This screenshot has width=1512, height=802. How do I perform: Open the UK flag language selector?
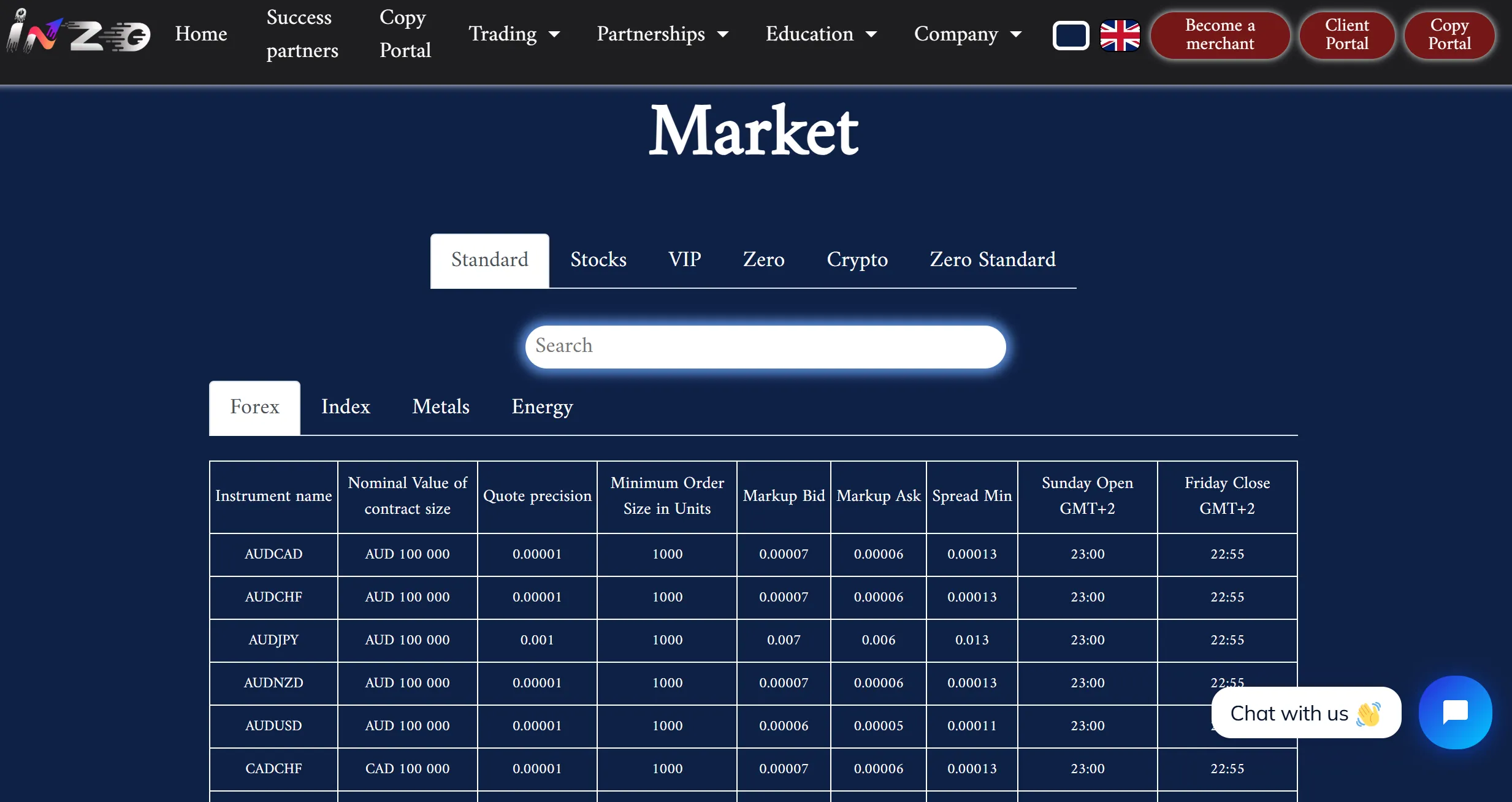[x=1120, y=35]
